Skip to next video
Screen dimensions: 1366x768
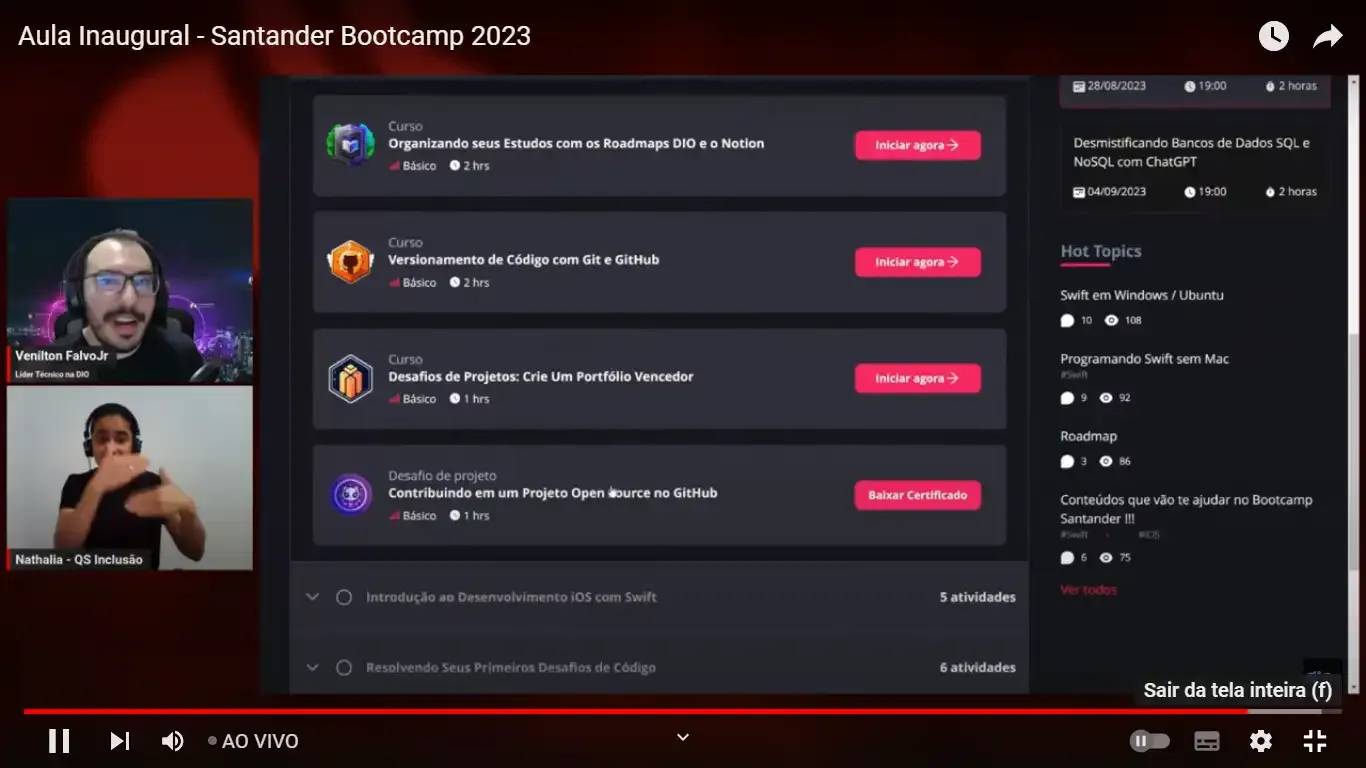tap(120, 741)
